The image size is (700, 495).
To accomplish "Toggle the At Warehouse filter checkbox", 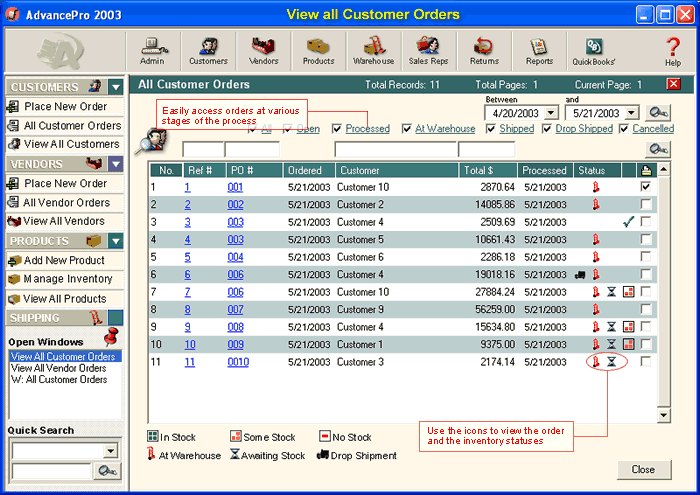I will pos(407,129).
